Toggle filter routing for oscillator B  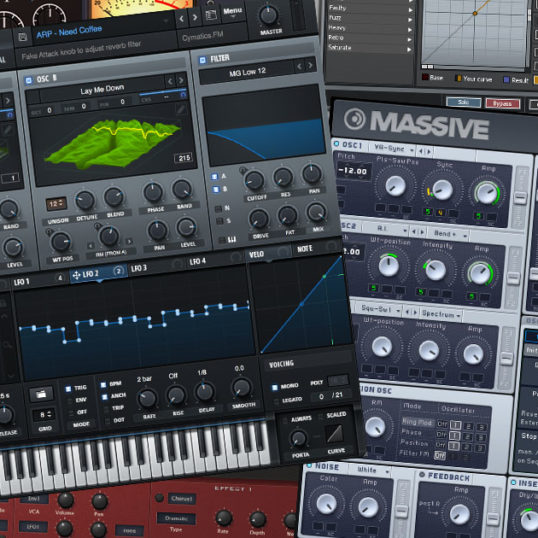pos(216,189)
